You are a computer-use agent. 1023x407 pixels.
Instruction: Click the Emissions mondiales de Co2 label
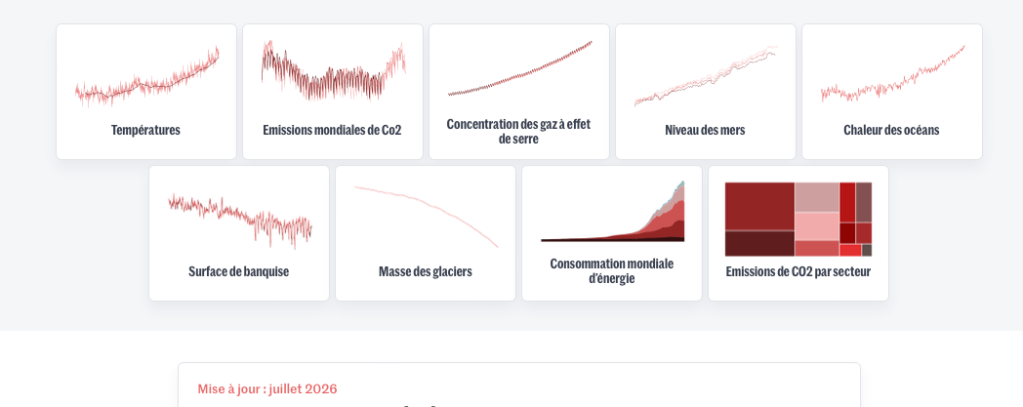coord(332,130)
